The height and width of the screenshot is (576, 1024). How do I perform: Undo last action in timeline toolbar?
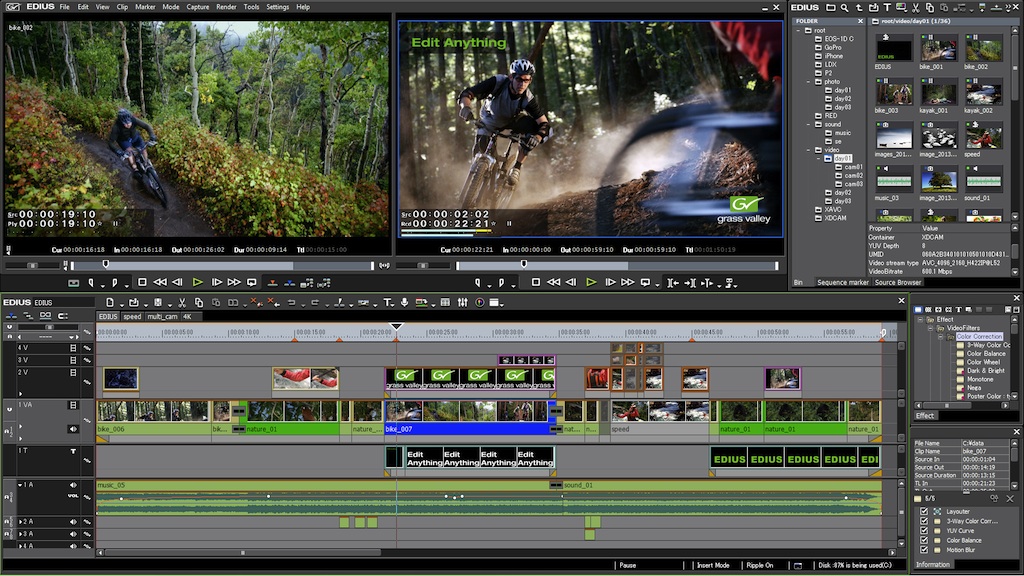(292, 302)
